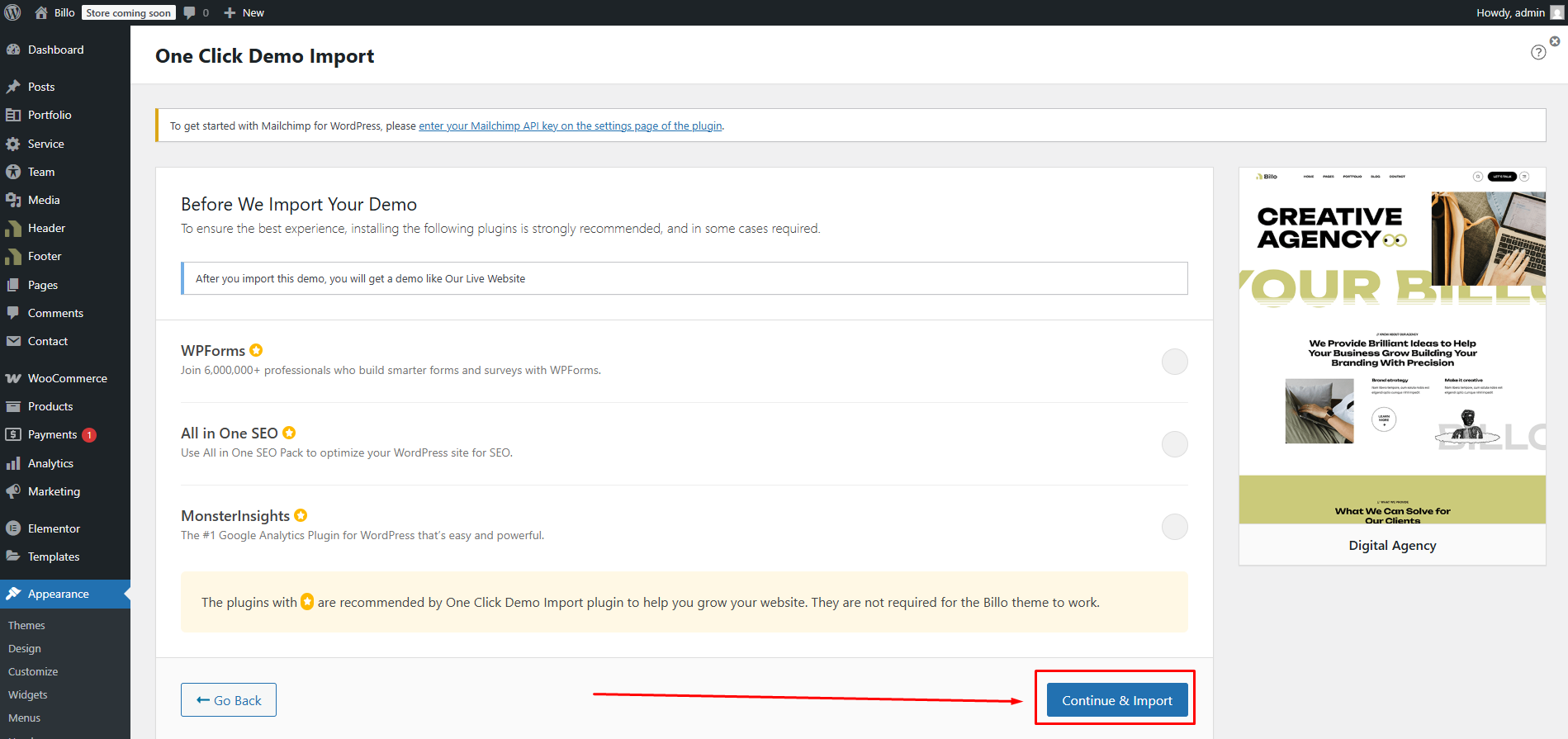Select the MonsterInsights plugin toggle
The height and width of the screenshot is (739, 1568).
pos(1174,527)
